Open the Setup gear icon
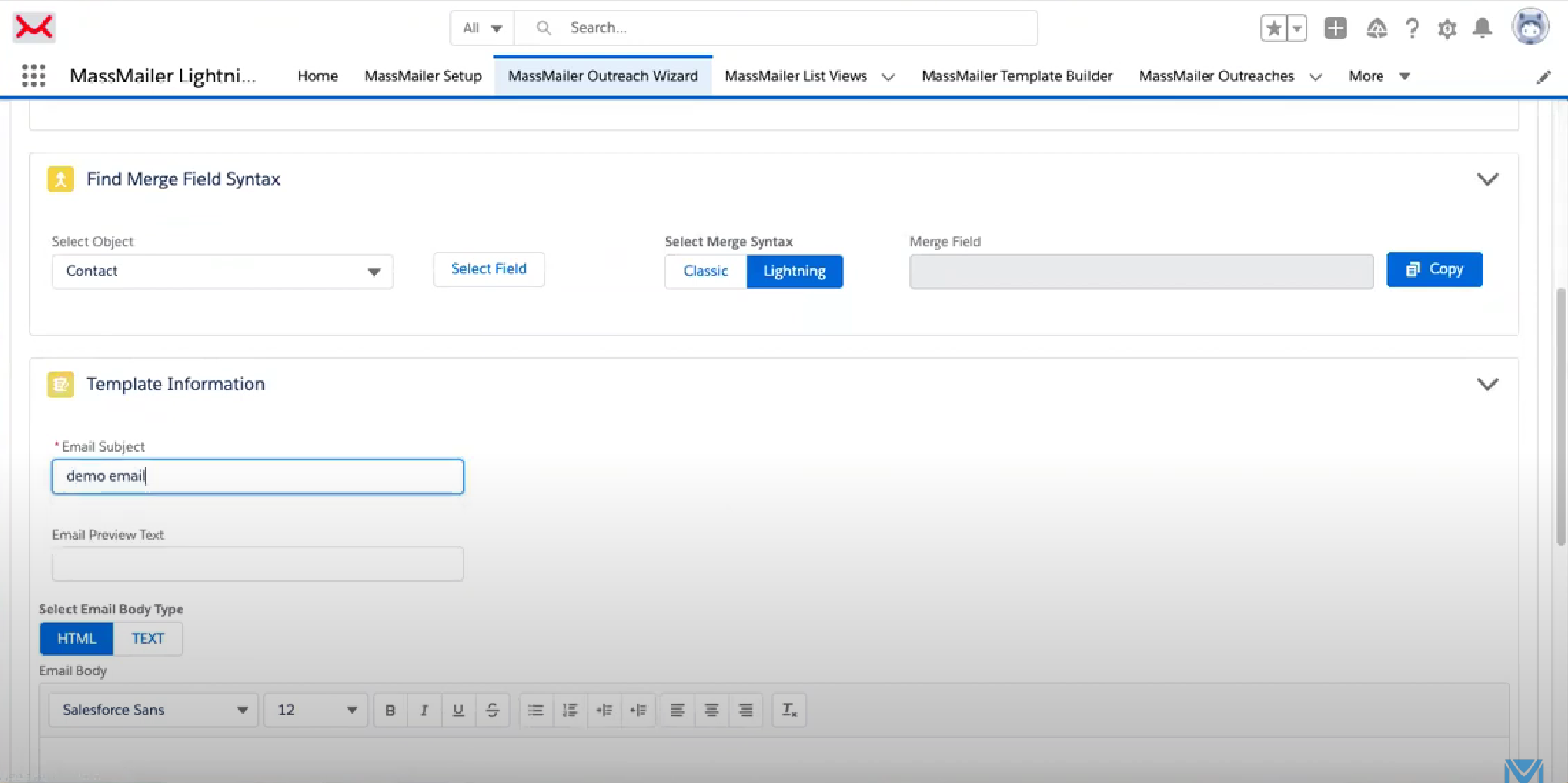The width and height of the screenshot is (1568, 783). pyautogui.click(x=1447, y=28)
